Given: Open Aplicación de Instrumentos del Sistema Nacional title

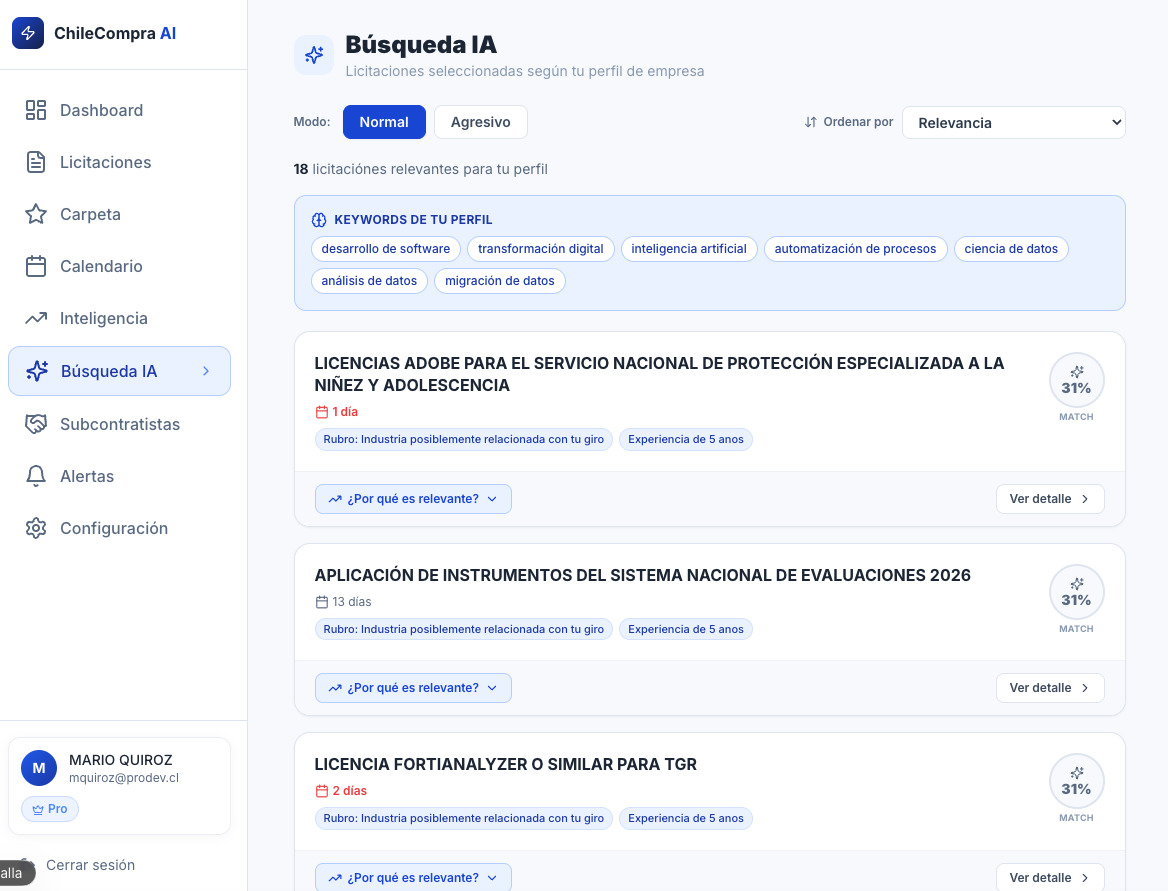Looking at the screenshot, I should (x=642, y=575).
